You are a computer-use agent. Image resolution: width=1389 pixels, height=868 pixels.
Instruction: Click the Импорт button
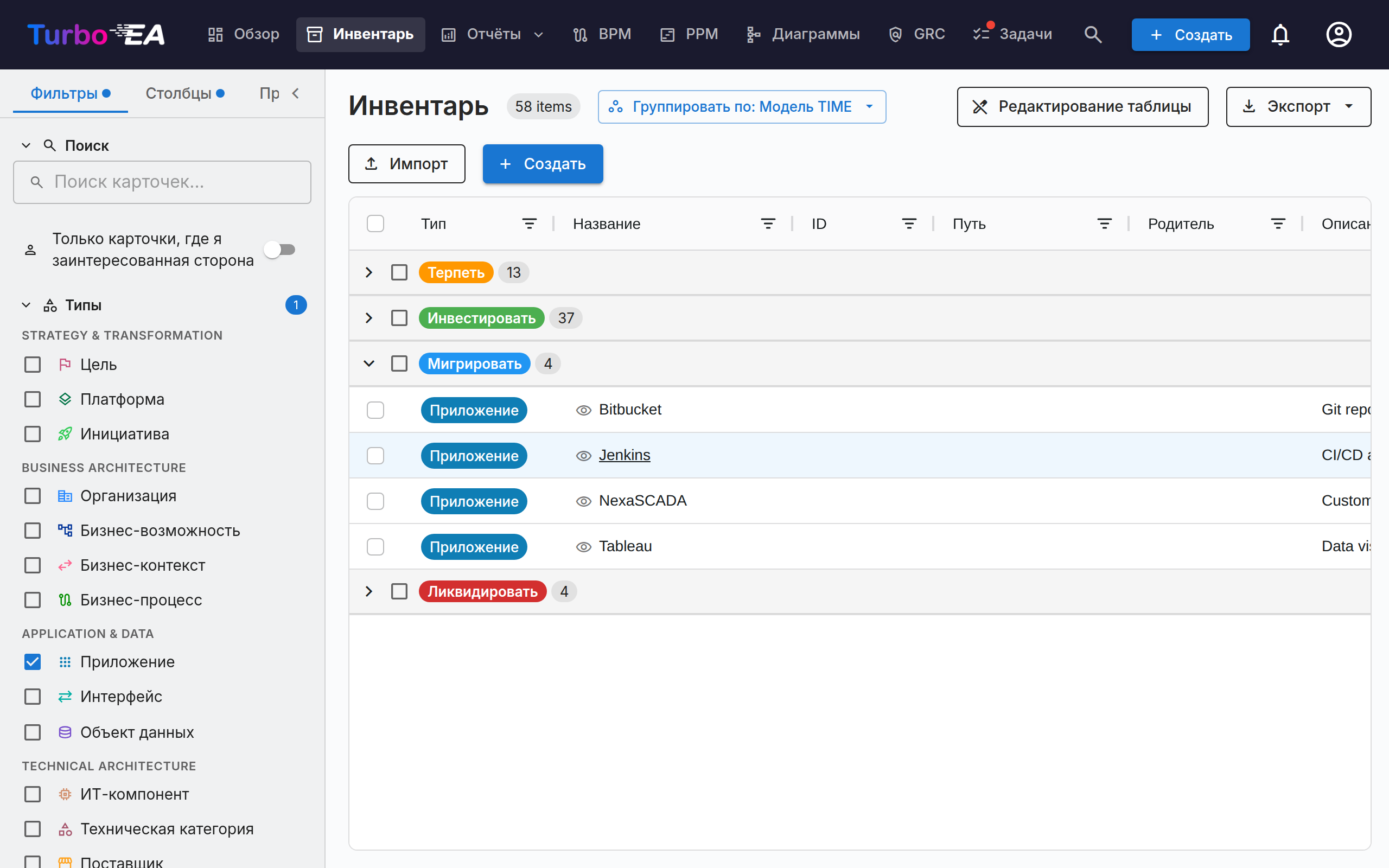[x=407, y=164]
